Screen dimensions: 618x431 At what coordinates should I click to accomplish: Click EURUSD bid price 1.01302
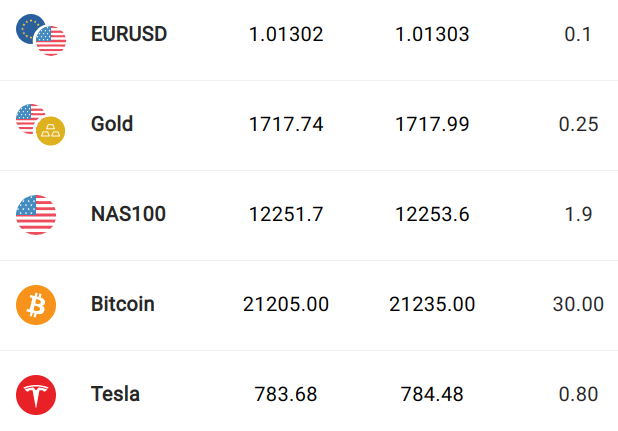click(x=286, y=34)
